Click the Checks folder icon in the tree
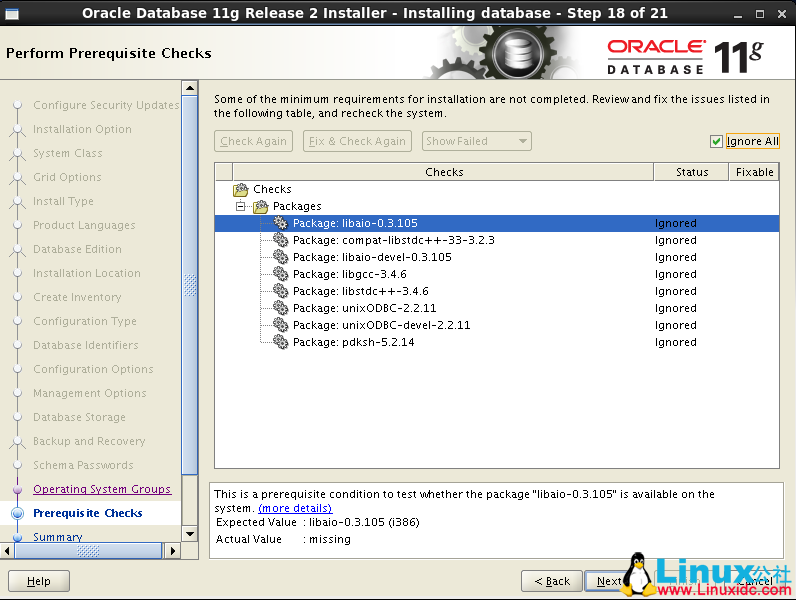796x600 pixels. 241,189
